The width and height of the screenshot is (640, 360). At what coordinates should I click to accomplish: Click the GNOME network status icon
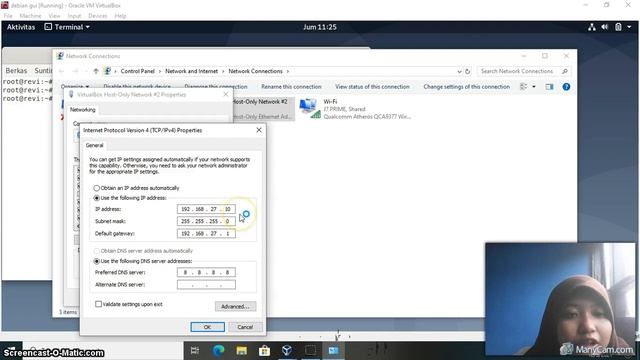point(592,27)
